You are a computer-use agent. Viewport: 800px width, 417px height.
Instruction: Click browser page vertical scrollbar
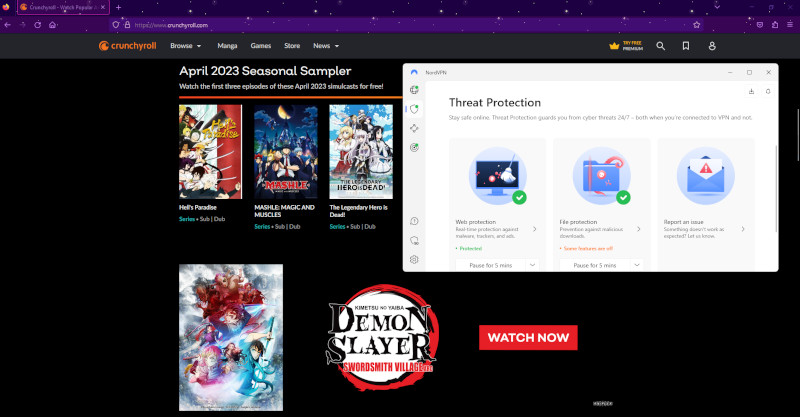click(798, 135)
